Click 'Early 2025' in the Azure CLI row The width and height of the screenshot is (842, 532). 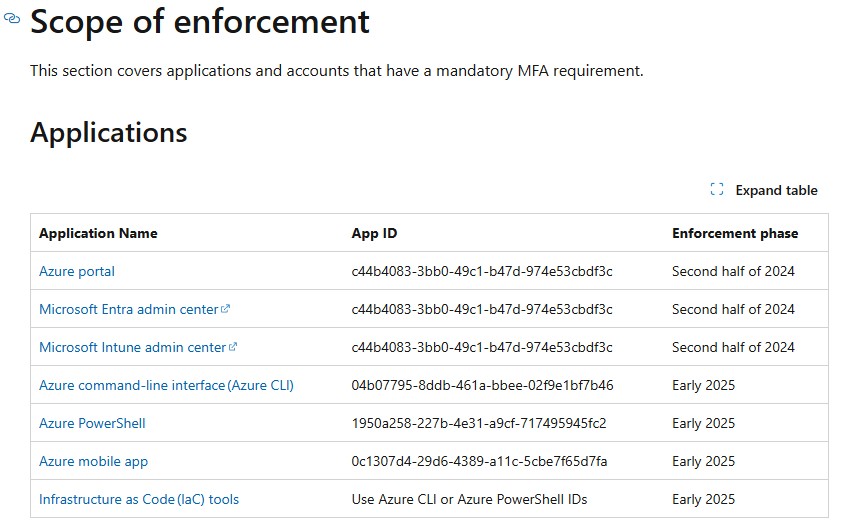coord(703,385)
